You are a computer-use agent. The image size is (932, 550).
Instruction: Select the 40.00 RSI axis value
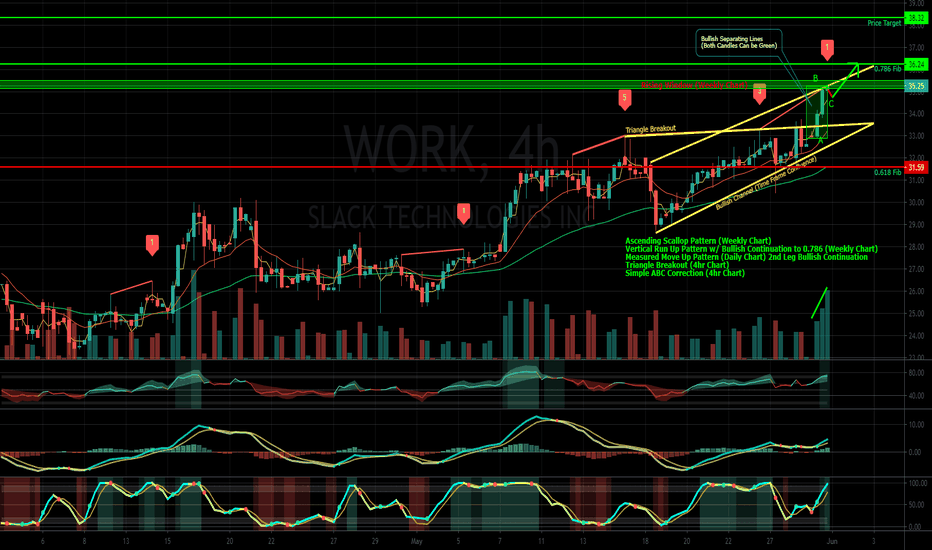point(916,395)
